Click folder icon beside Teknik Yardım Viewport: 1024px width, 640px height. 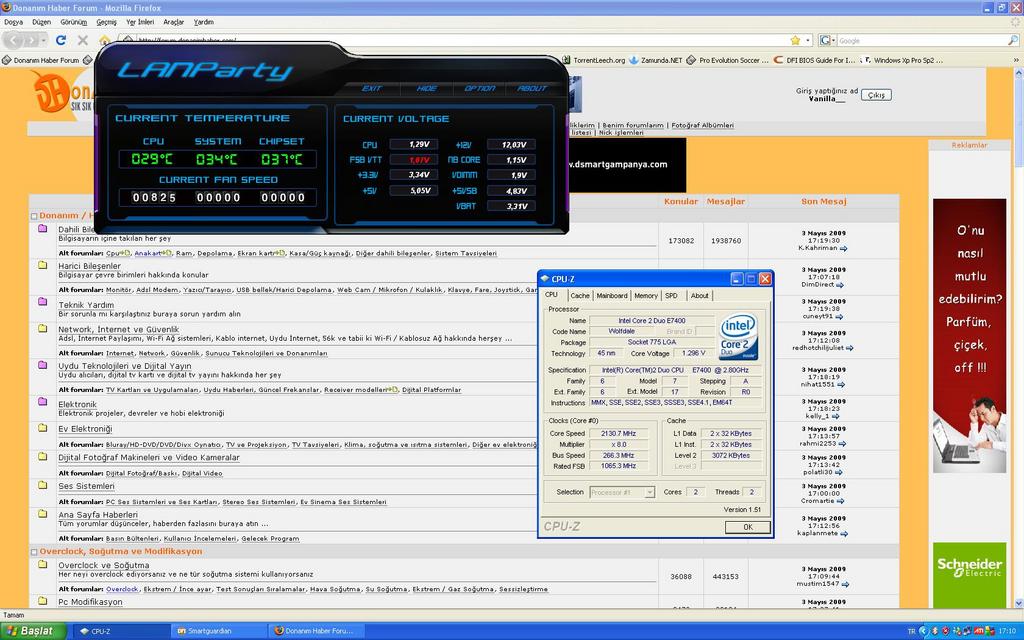click(x=42, y=302)
